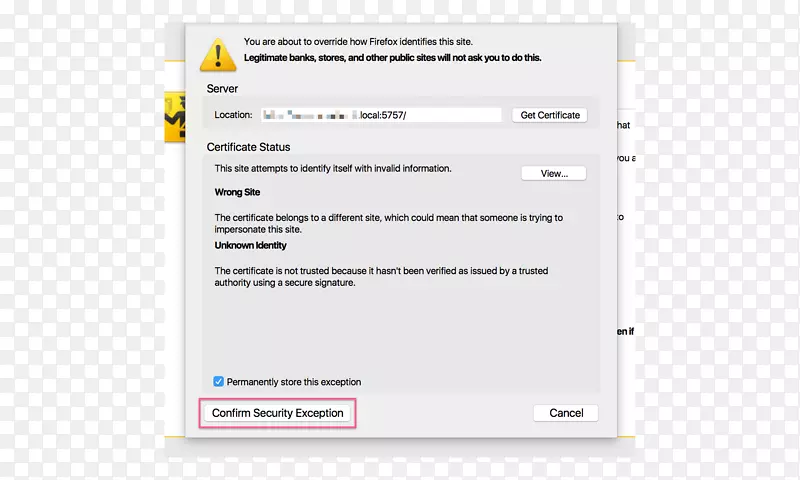The height and width of the screenshot is (480, 800).
Task: Select the bold Wrong Site heading
Action: pos(237,192)
